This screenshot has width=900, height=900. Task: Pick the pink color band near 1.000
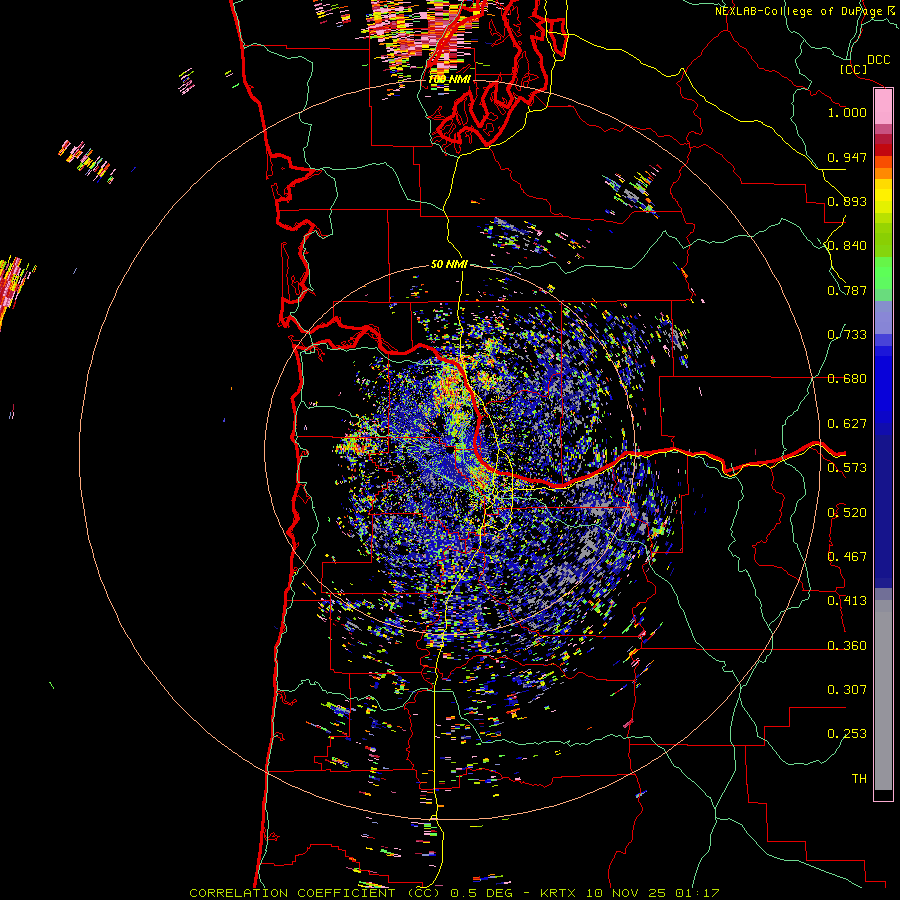click(x=883, y=107)
